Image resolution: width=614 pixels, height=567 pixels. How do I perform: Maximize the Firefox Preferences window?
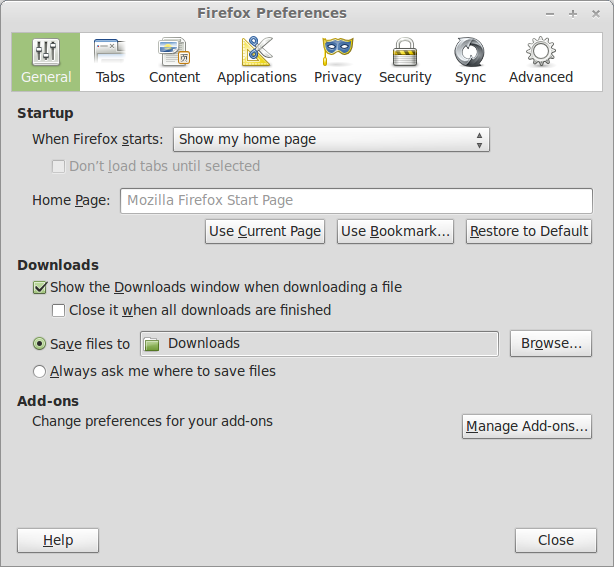[573, 14]
